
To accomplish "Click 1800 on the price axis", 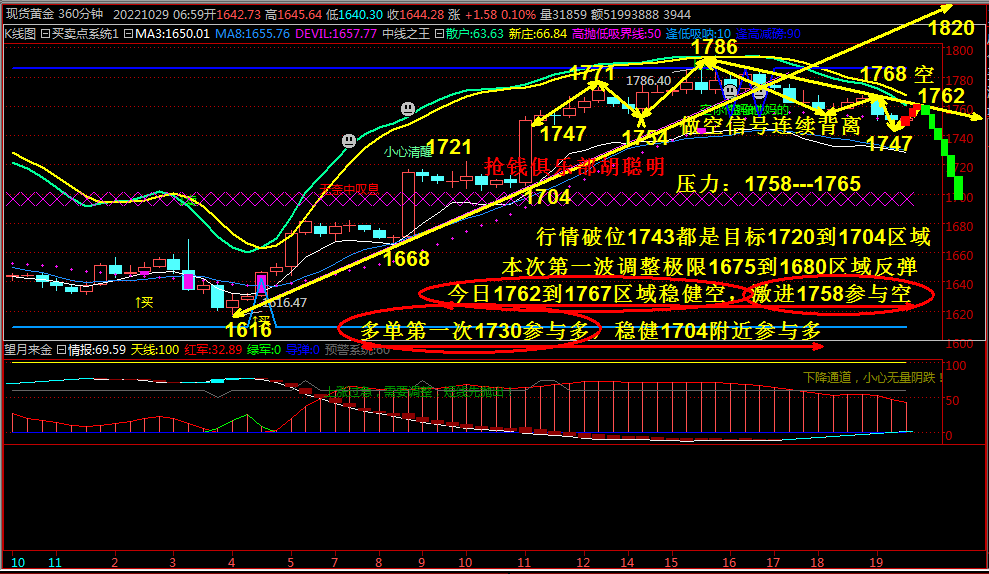I will [959, 51].
